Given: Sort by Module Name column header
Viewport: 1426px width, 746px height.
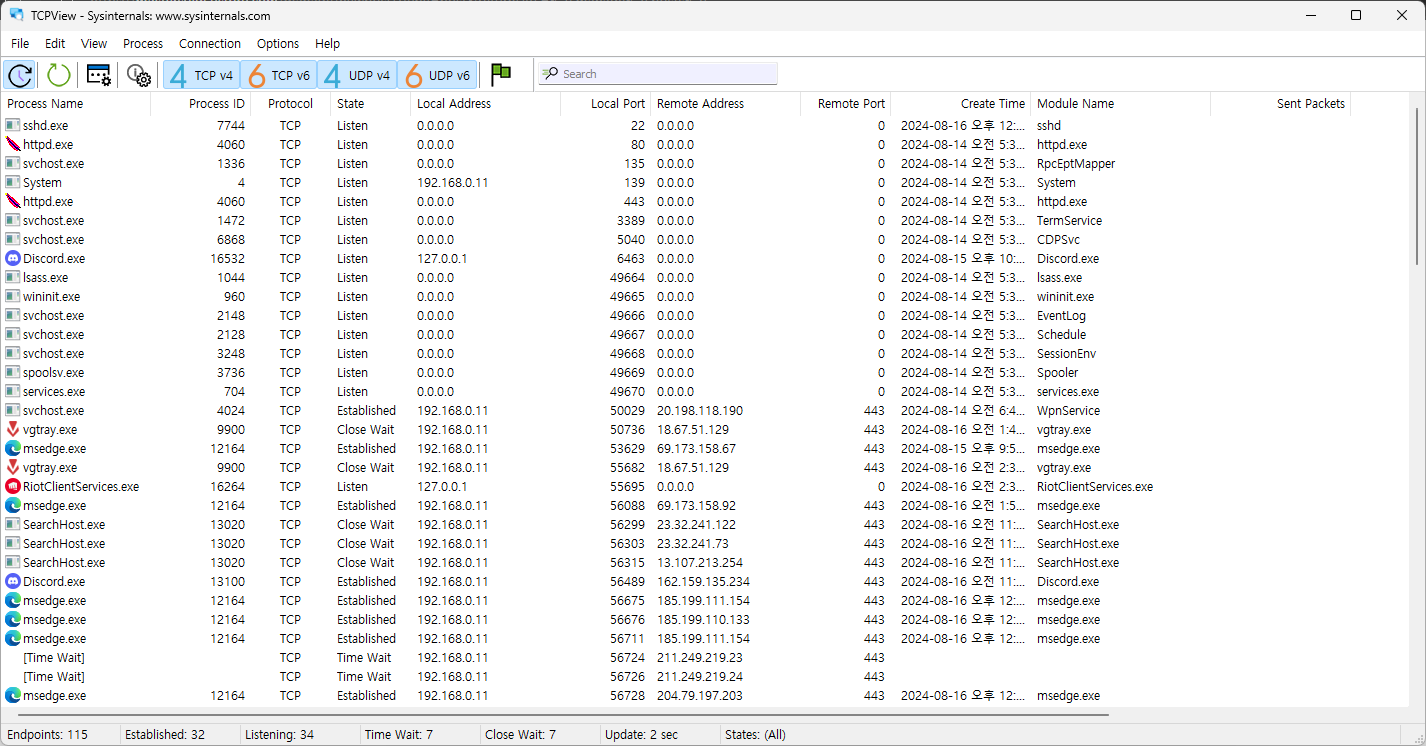Looking at the screenshot, I should 1121,103.
